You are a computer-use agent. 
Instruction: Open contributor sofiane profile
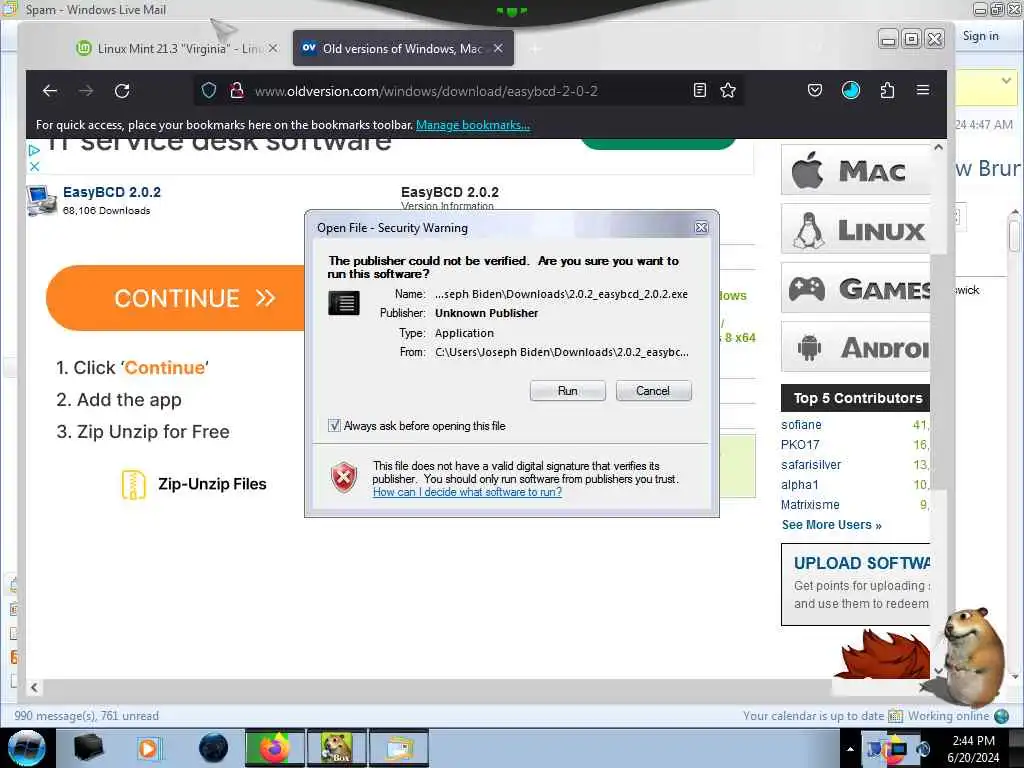pos(801,424)
